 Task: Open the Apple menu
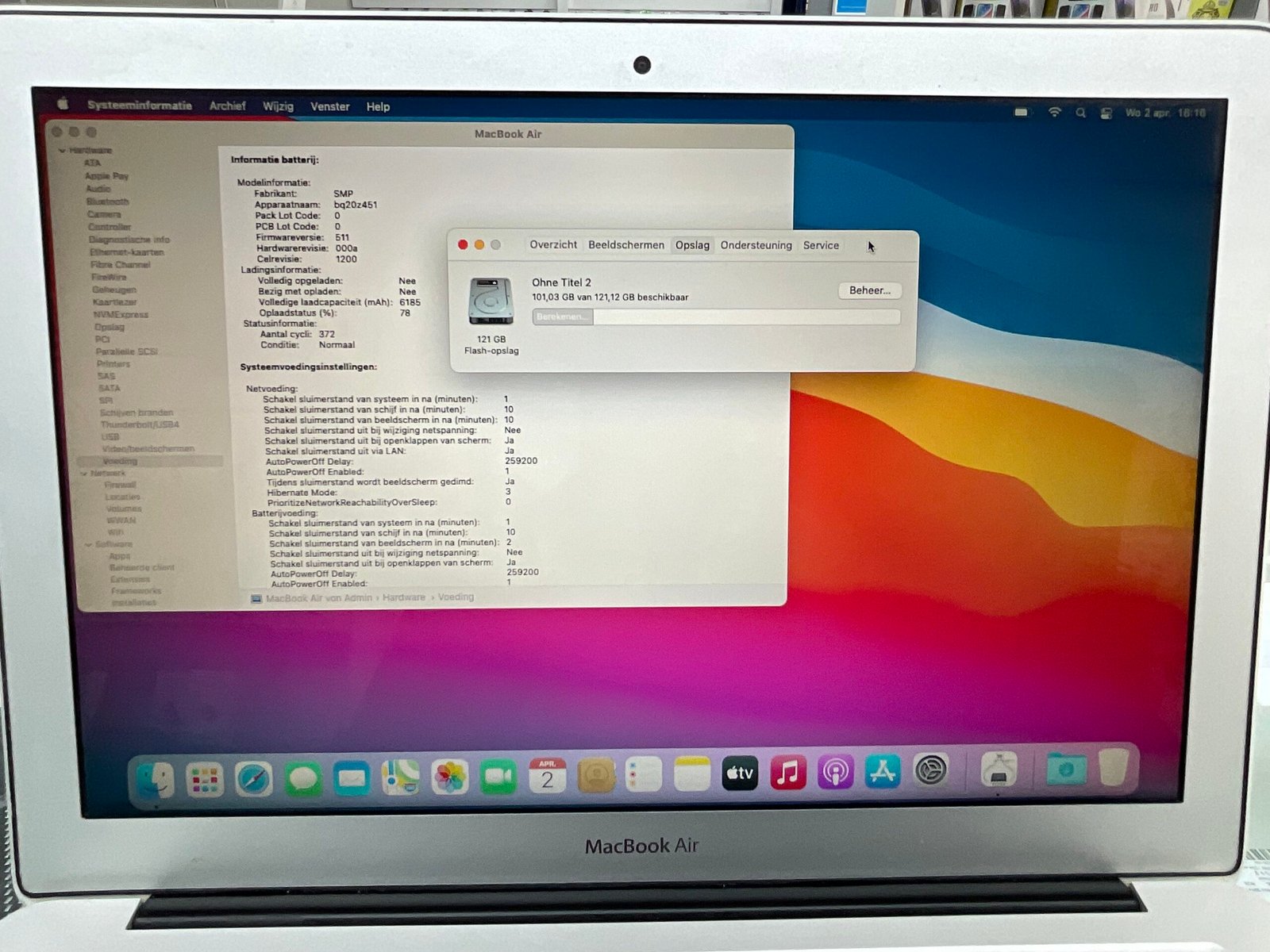point(63,104)
